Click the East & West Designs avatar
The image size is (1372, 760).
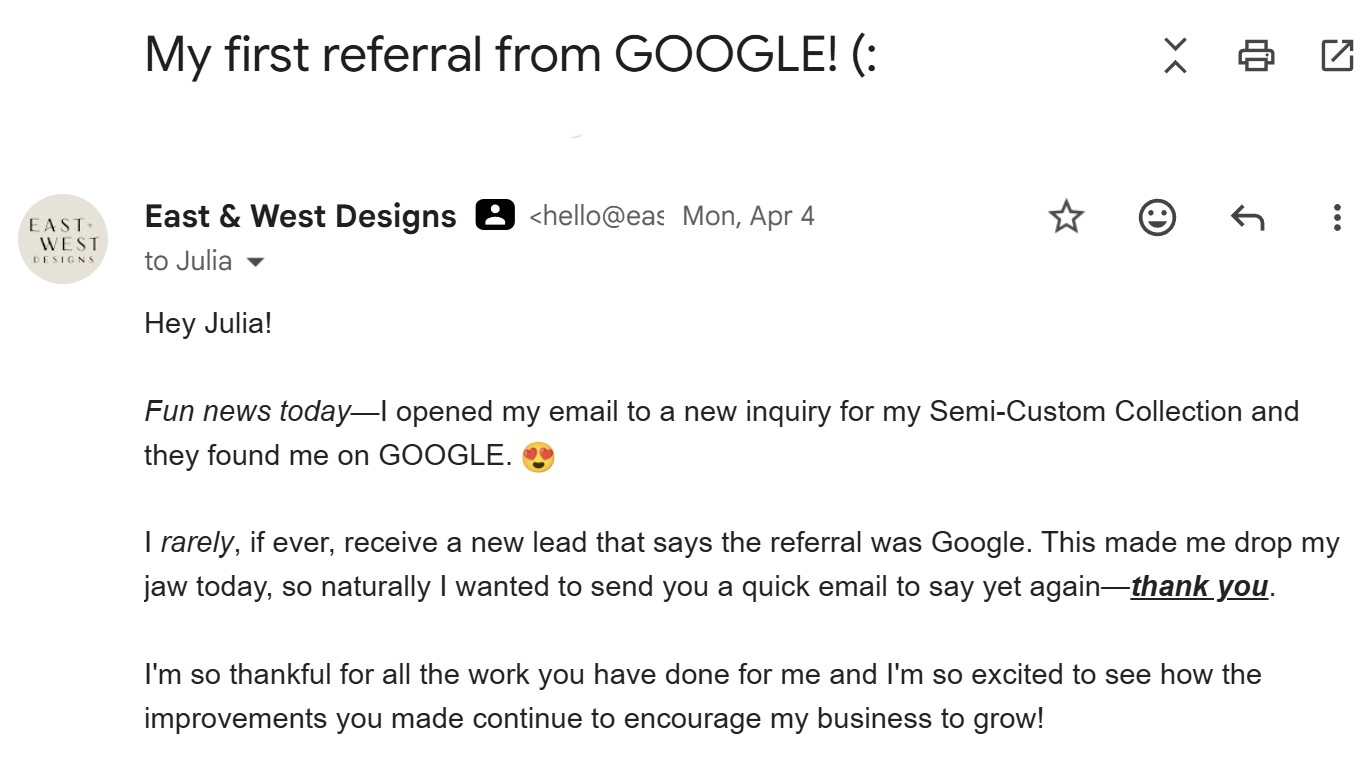coord(63,239)
